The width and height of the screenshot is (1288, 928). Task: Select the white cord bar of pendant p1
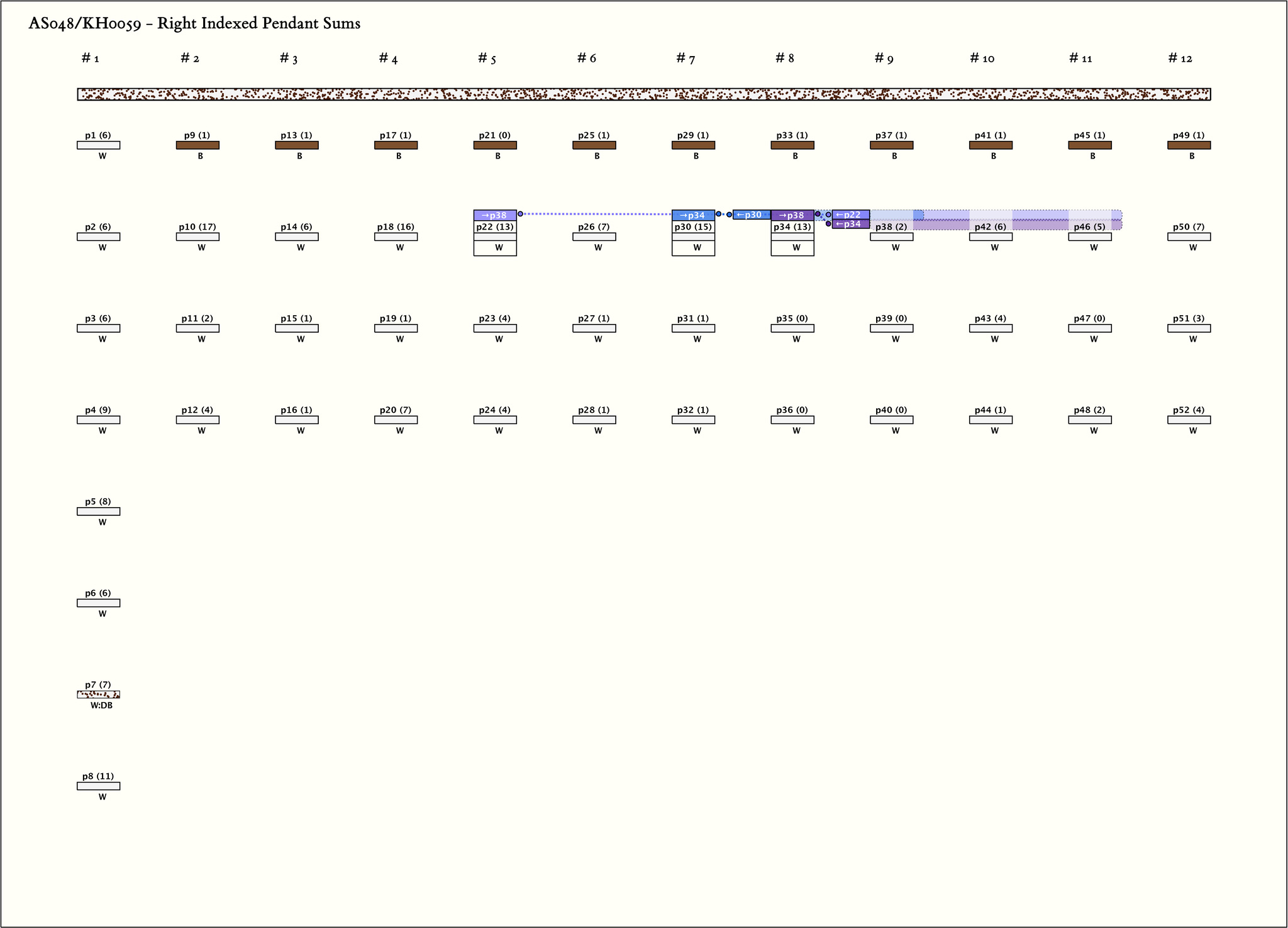coord(99,145)
